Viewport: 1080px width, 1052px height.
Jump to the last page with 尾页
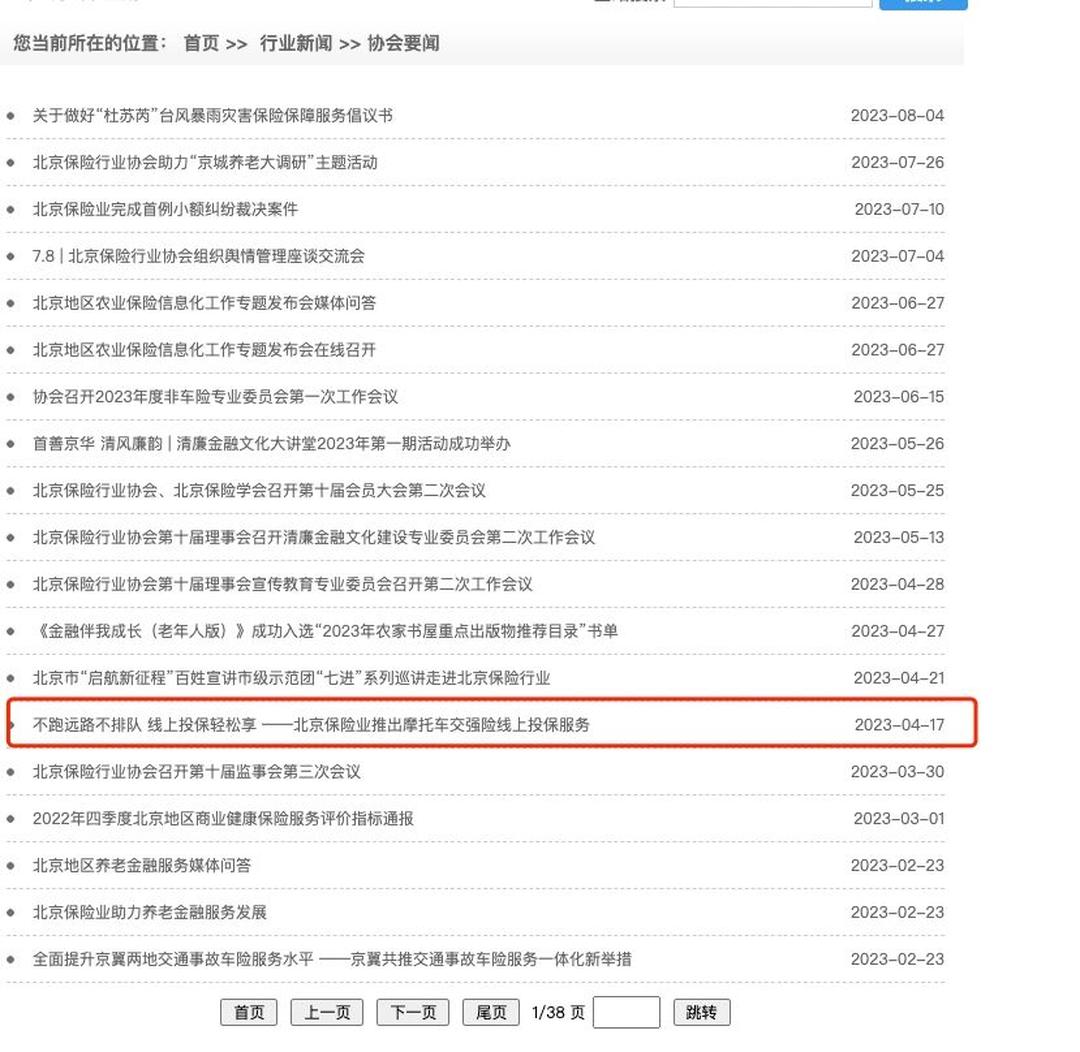click(491, 1012)
